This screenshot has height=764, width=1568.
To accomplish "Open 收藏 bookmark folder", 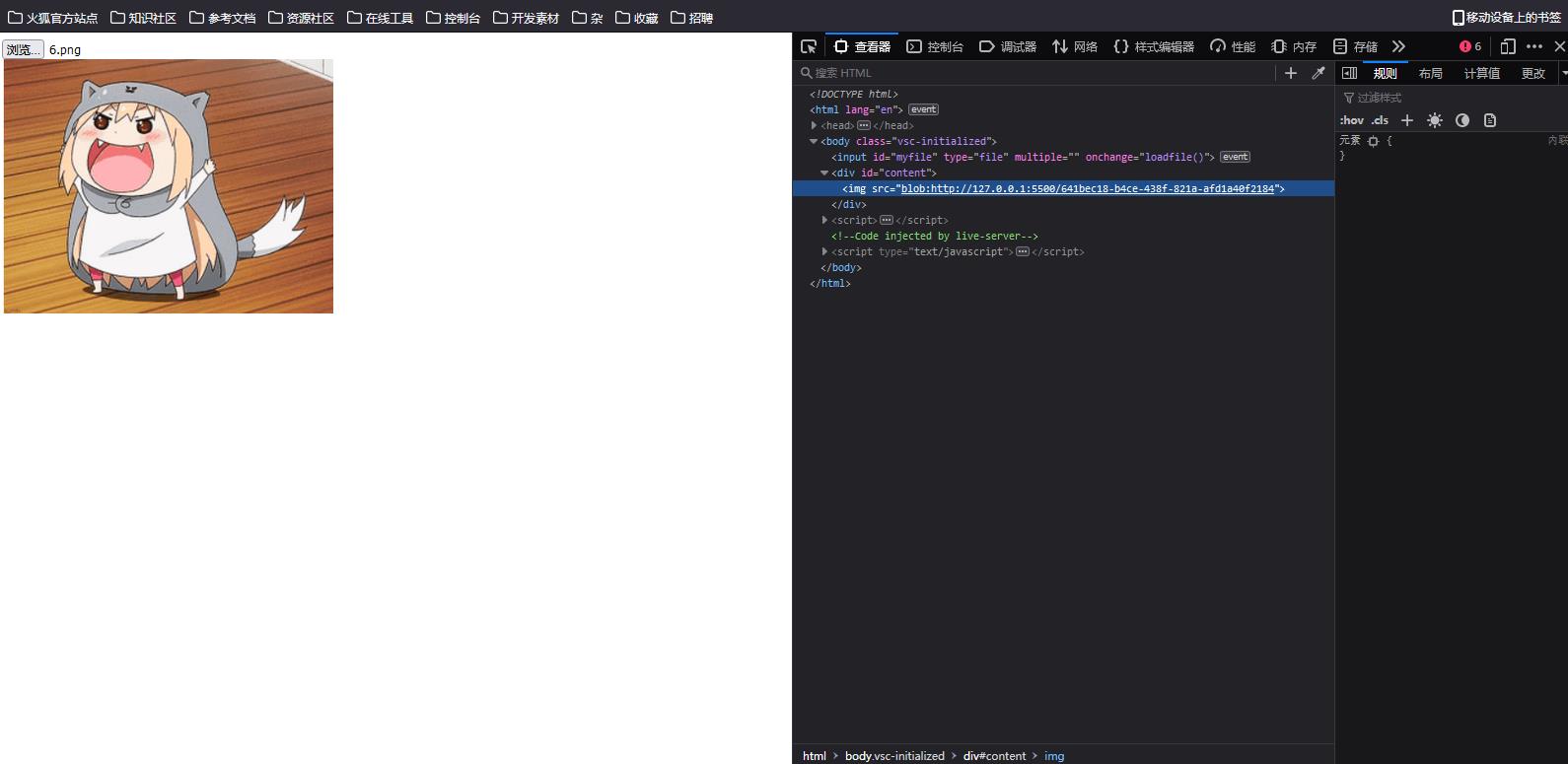I will (637, 18).
